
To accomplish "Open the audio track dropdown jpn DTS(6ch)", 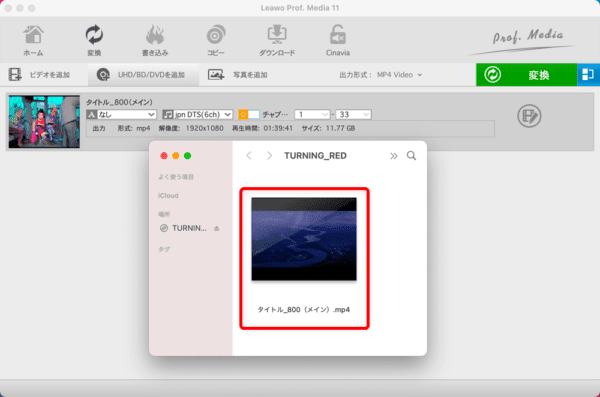I will coord(197,114).
